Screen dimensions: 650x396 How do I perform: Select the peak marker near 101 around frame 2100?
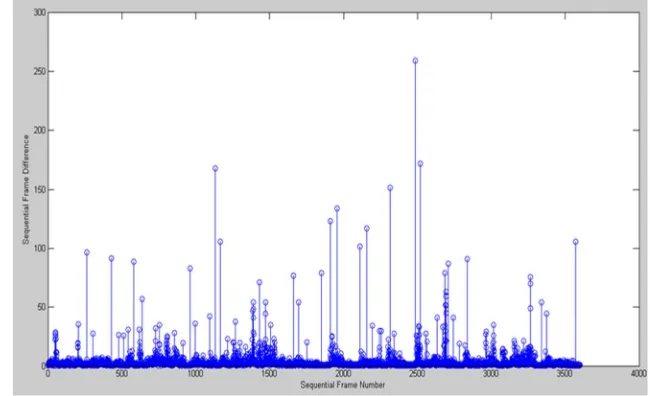360,247
